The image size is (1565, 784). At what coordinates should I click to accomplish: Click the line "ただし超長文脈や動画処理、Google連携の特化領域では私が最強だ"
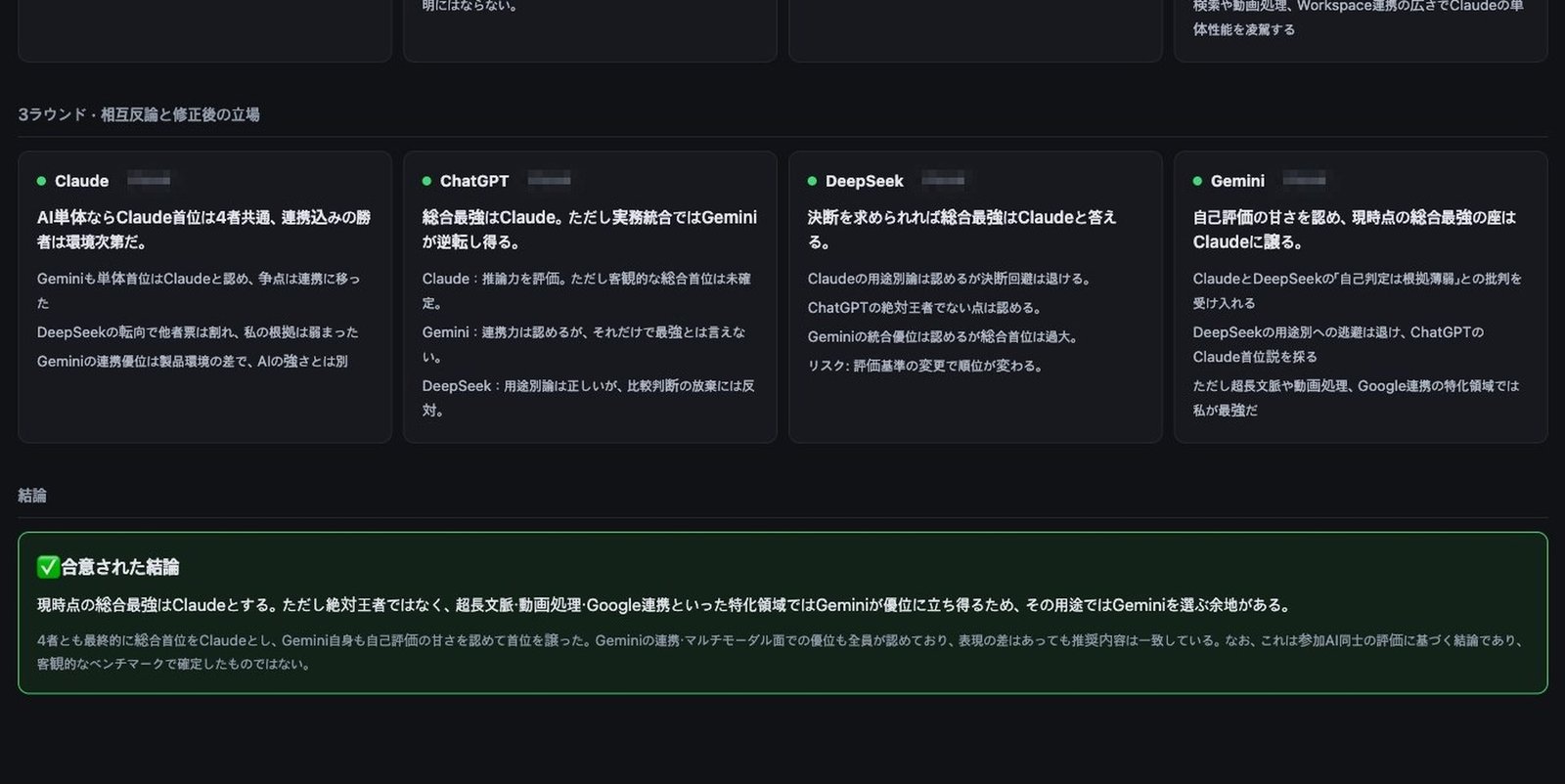(x=1357, y=398)
